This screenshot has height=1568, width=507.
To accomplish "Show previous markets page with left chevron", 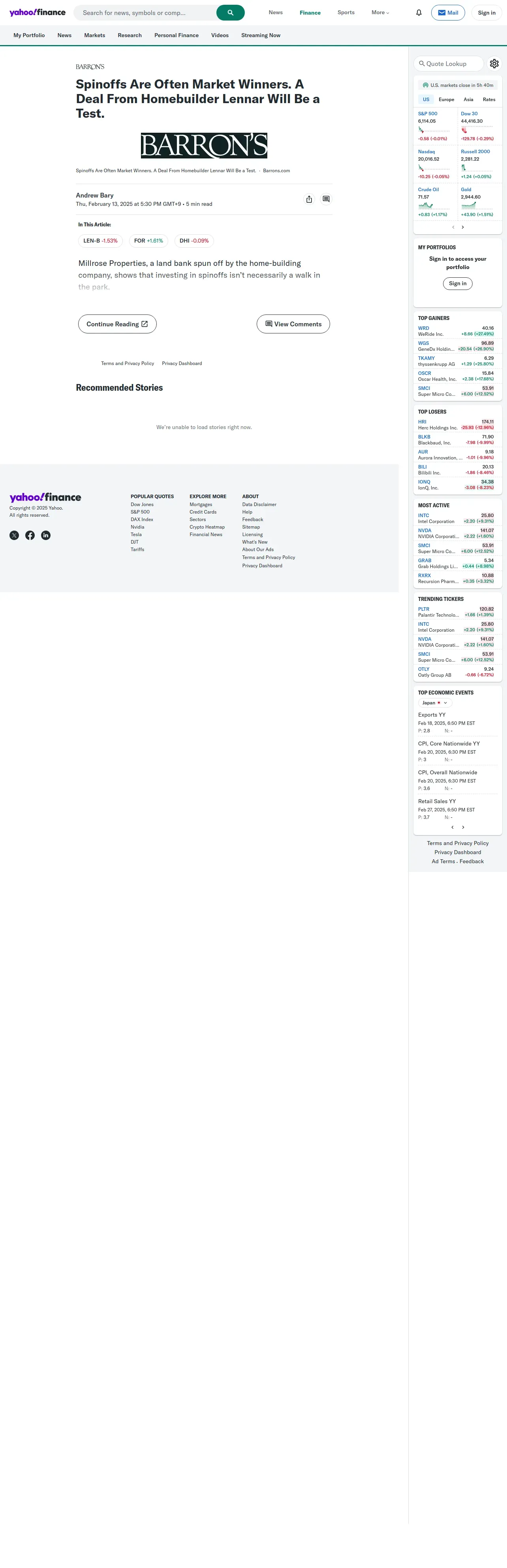I will [x=453, y=227].
